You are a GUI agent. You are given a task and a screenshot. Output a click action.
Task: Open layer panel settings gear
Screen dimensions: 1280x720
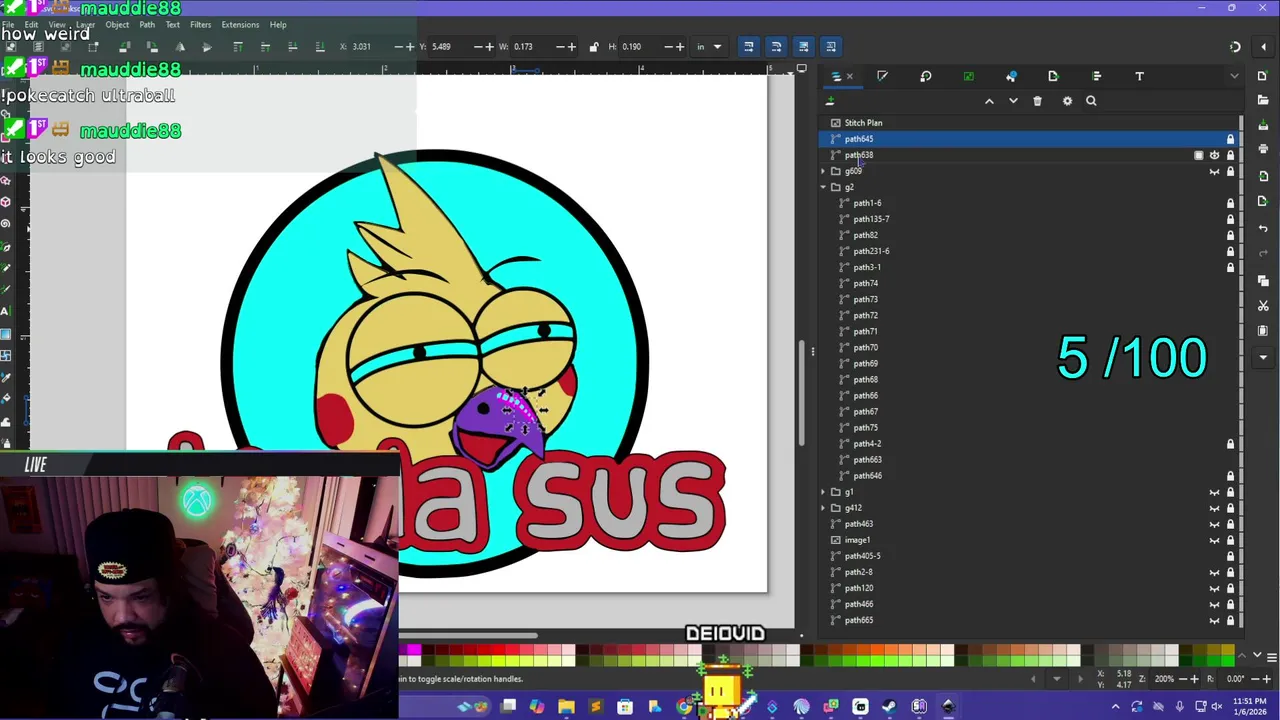coord(1067,101)
